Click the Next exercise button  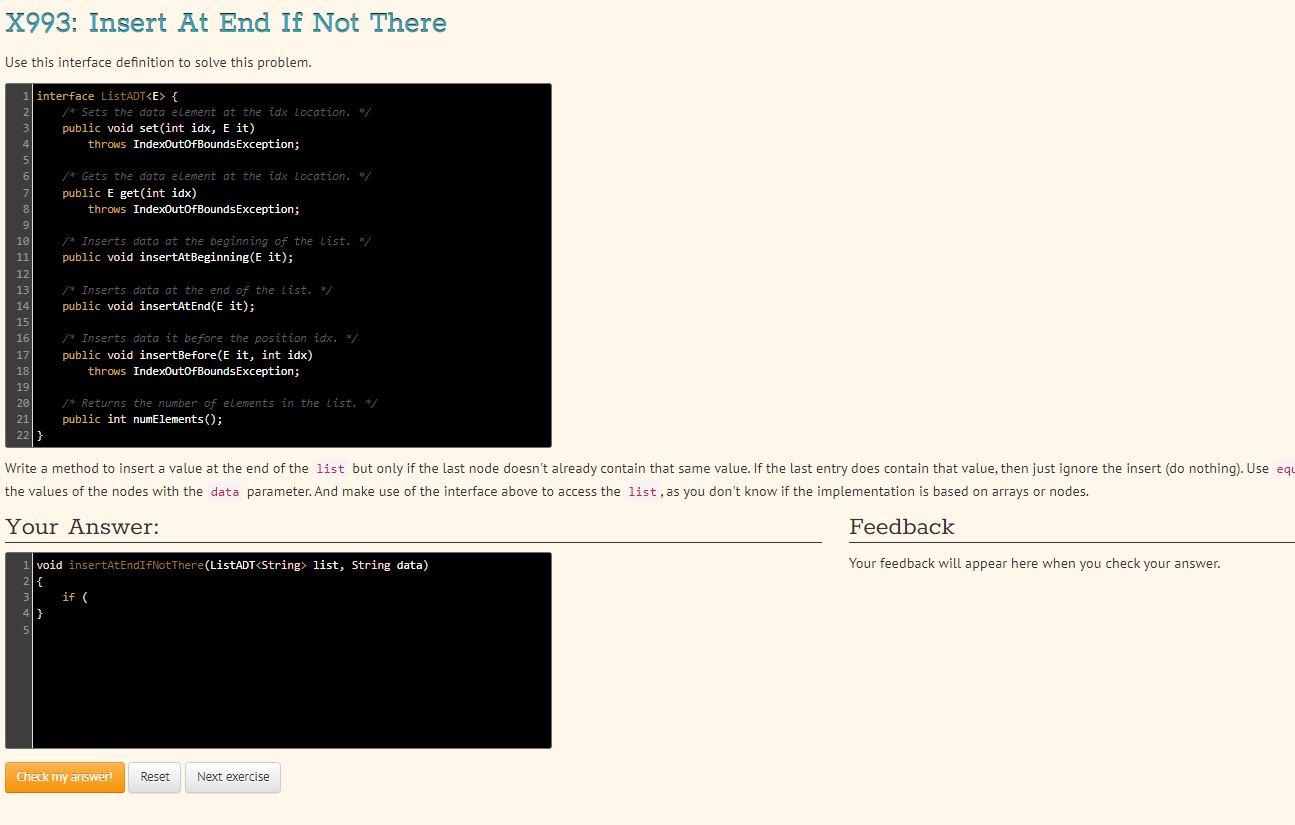pos(232,777)
